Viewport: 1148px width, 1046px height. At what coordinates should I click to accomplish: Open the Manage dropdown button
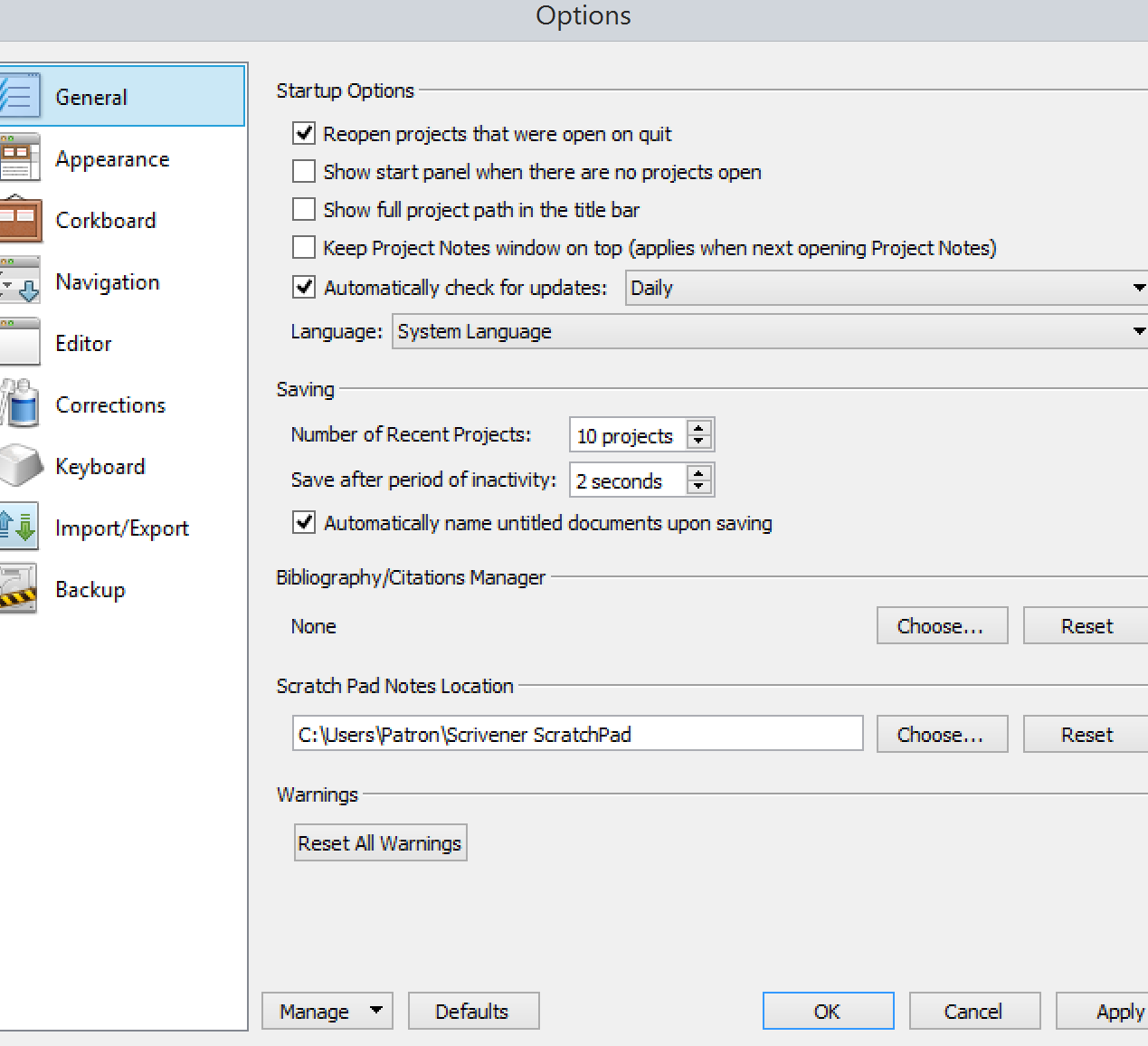pos(327,1011)
